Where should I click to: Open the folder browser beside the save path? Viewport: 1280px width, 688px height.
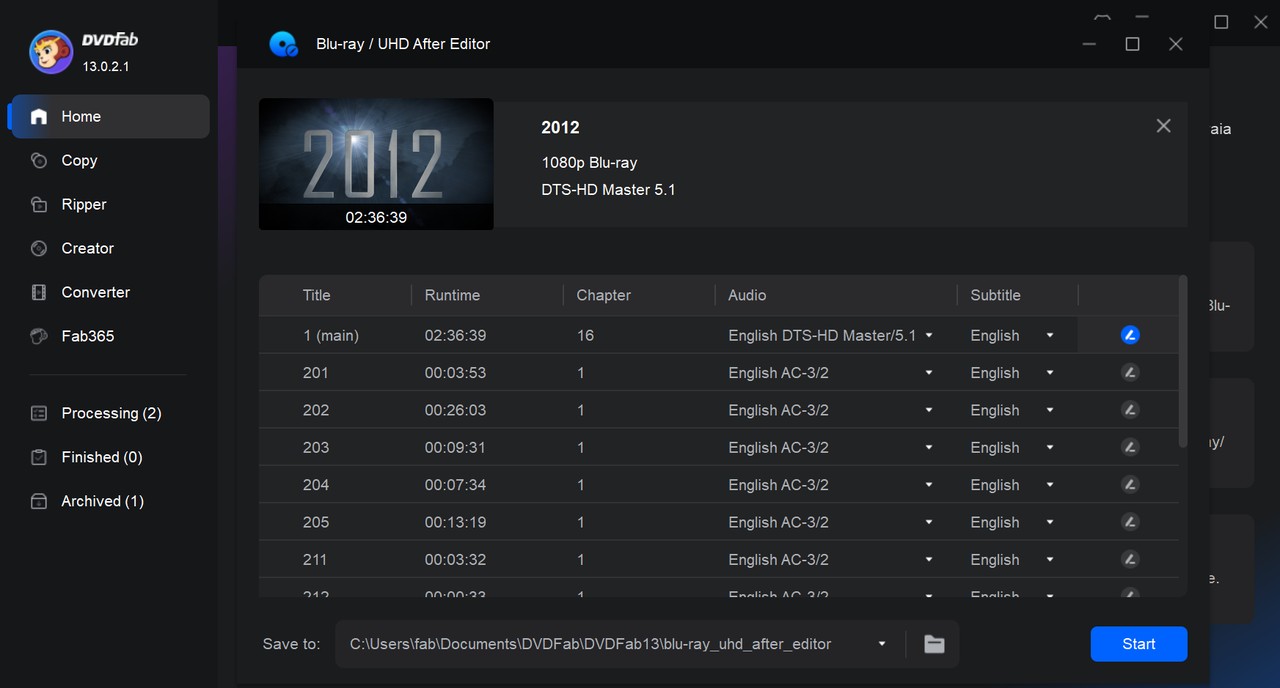934,644
